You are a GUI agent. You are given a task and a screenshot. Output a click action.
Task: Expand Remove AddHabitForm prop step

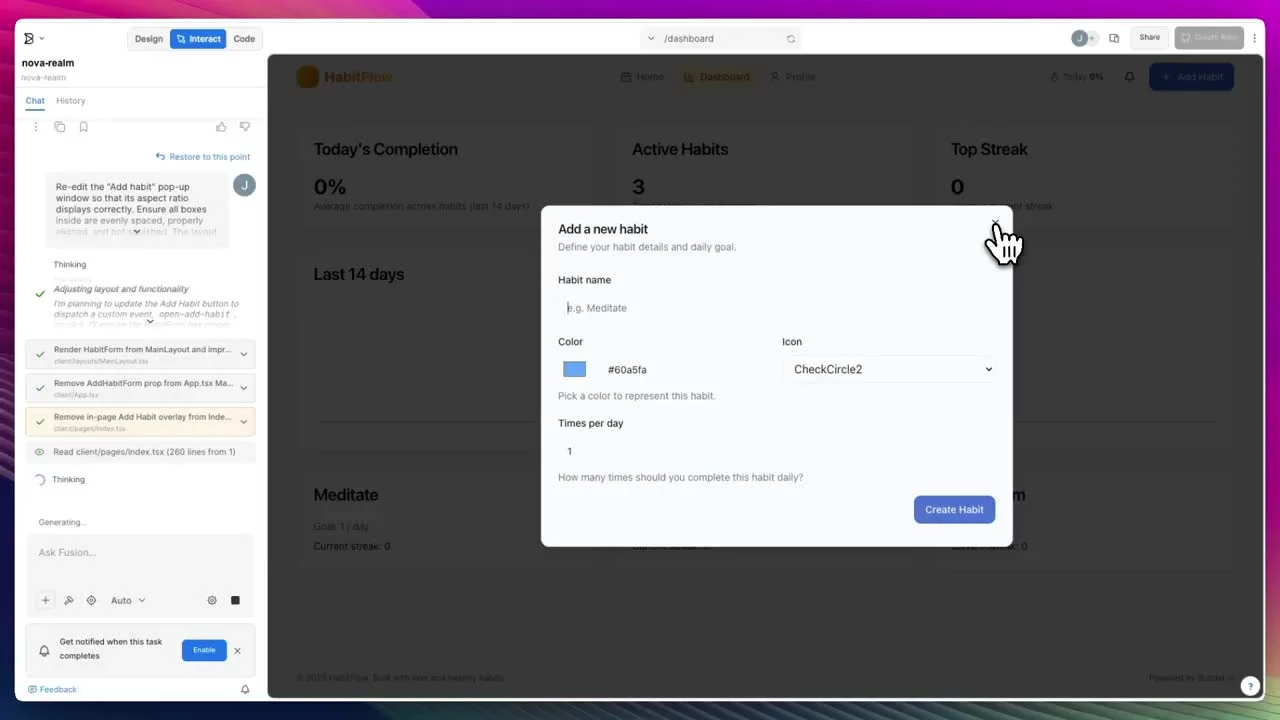point(243,388)
